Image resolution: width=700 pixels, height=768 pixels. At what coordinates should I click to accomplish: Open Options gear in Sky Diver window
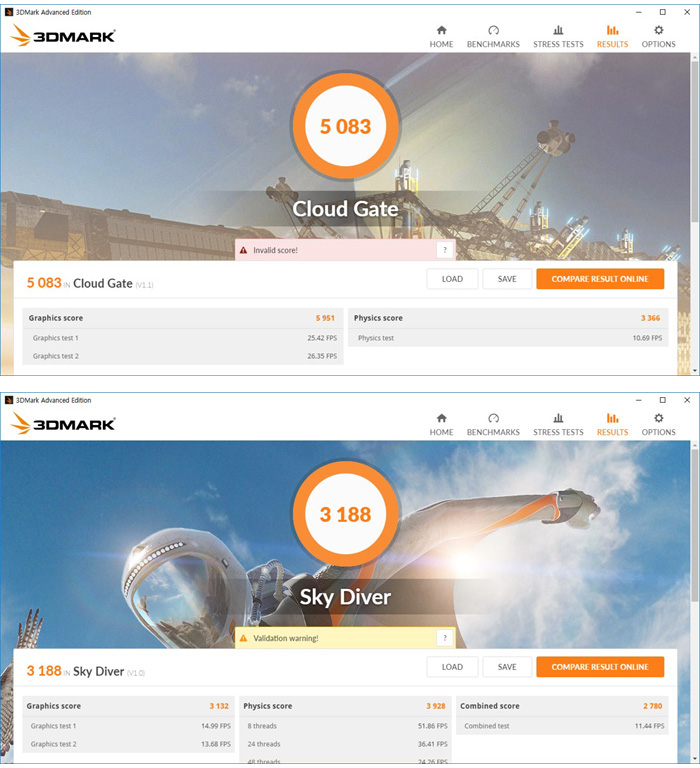tap(658, 418)
